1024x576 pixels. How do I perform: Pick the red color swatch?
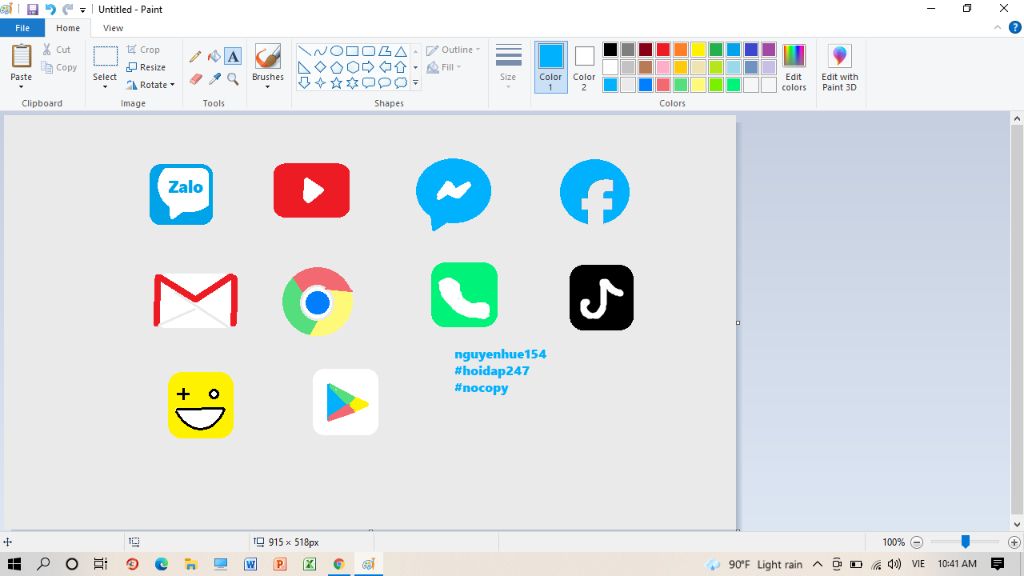coord(663,50)
